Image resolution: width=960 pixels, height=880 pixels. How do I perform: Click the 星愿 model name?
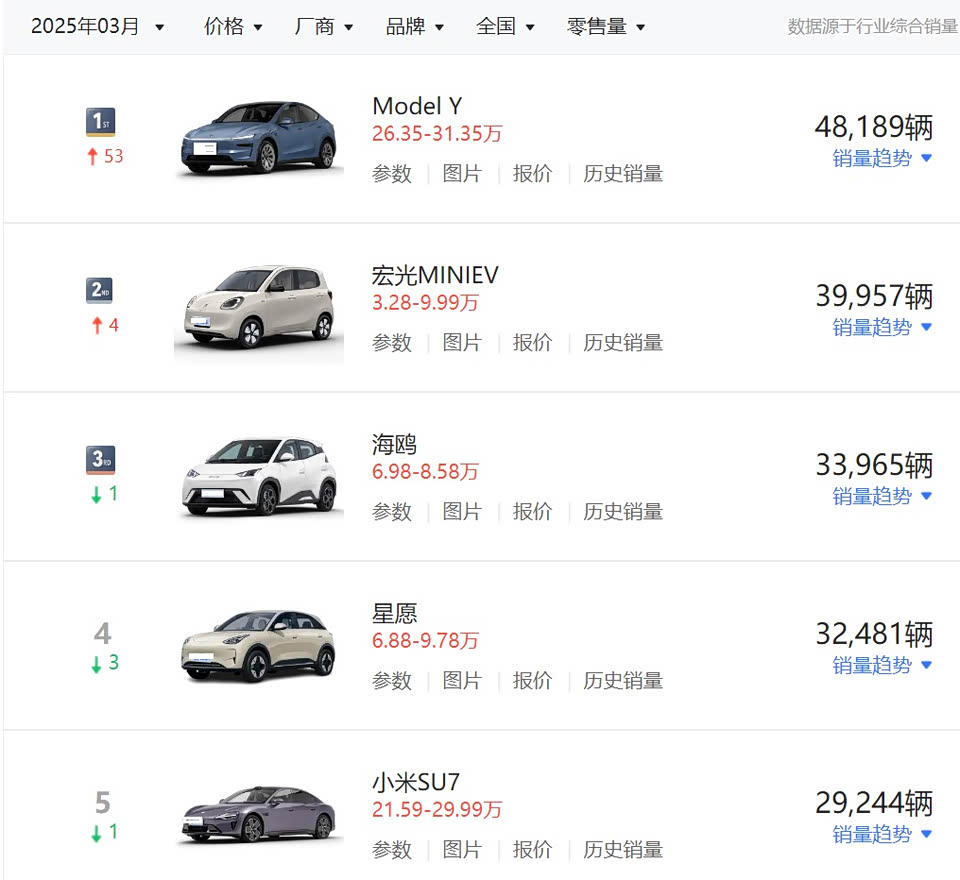pos(395,613)
